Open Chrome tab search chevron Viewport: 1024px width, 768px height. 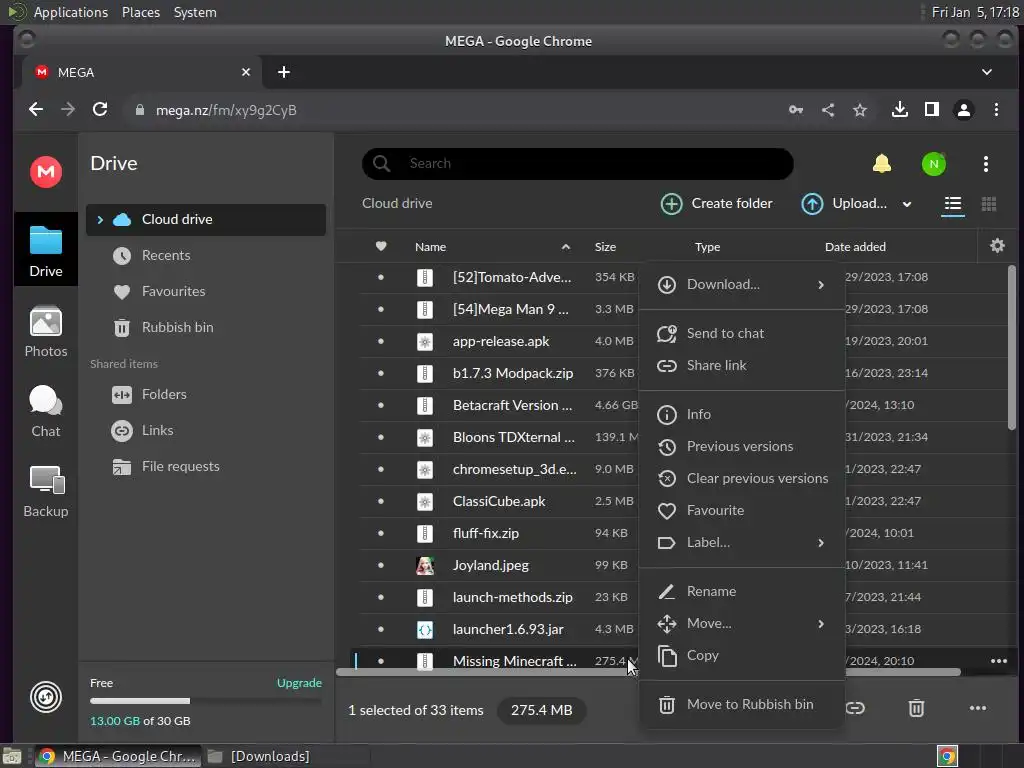tap(987, 72)
